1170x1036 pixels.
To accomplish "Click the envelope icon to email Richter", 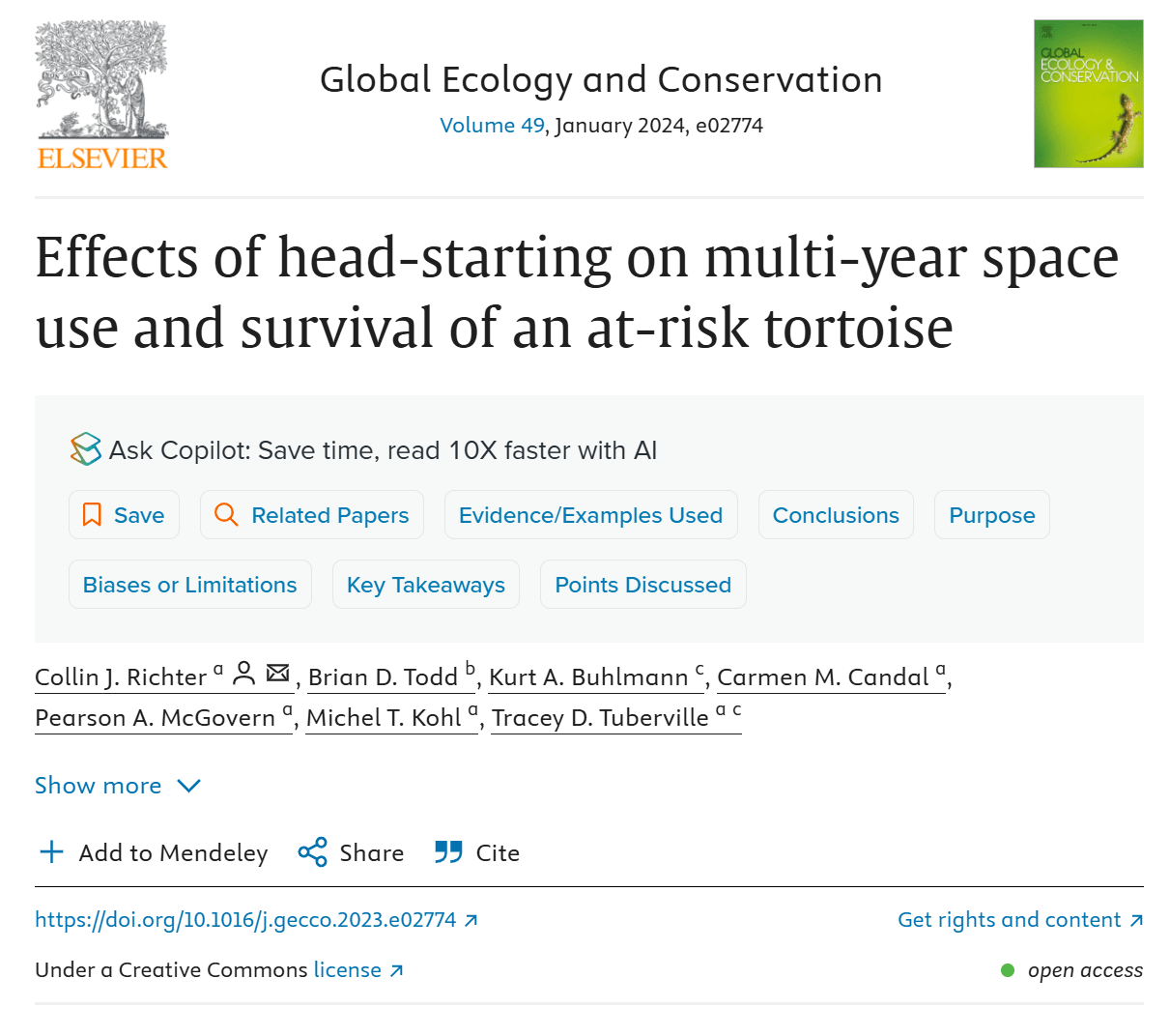I will pyautogui.click(x=278, y=674).
